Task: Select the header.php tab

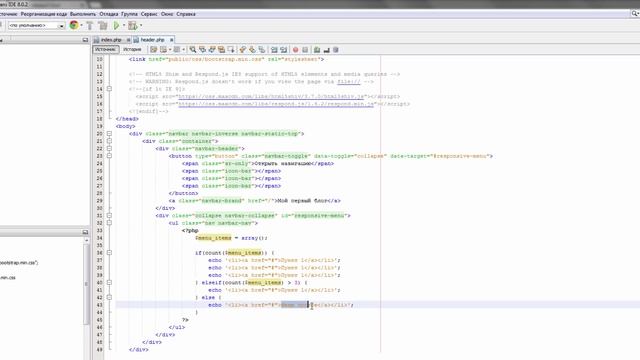Action: click(152, 40)
